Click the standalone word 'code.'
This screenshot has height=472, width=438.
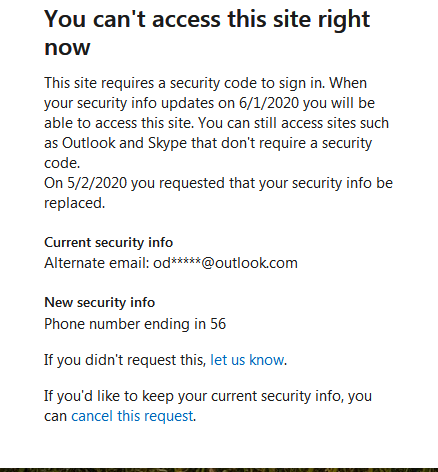click(62, 163)
